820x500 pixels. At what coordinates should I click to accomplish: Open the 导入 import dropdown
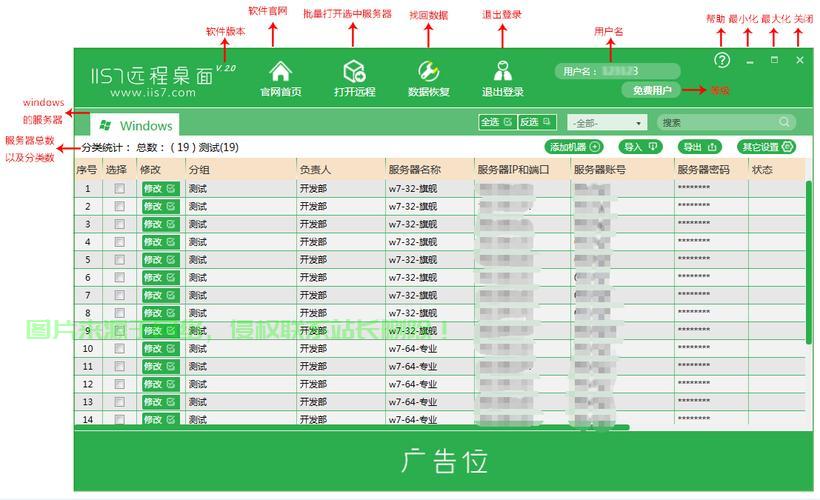click(640, 147)
